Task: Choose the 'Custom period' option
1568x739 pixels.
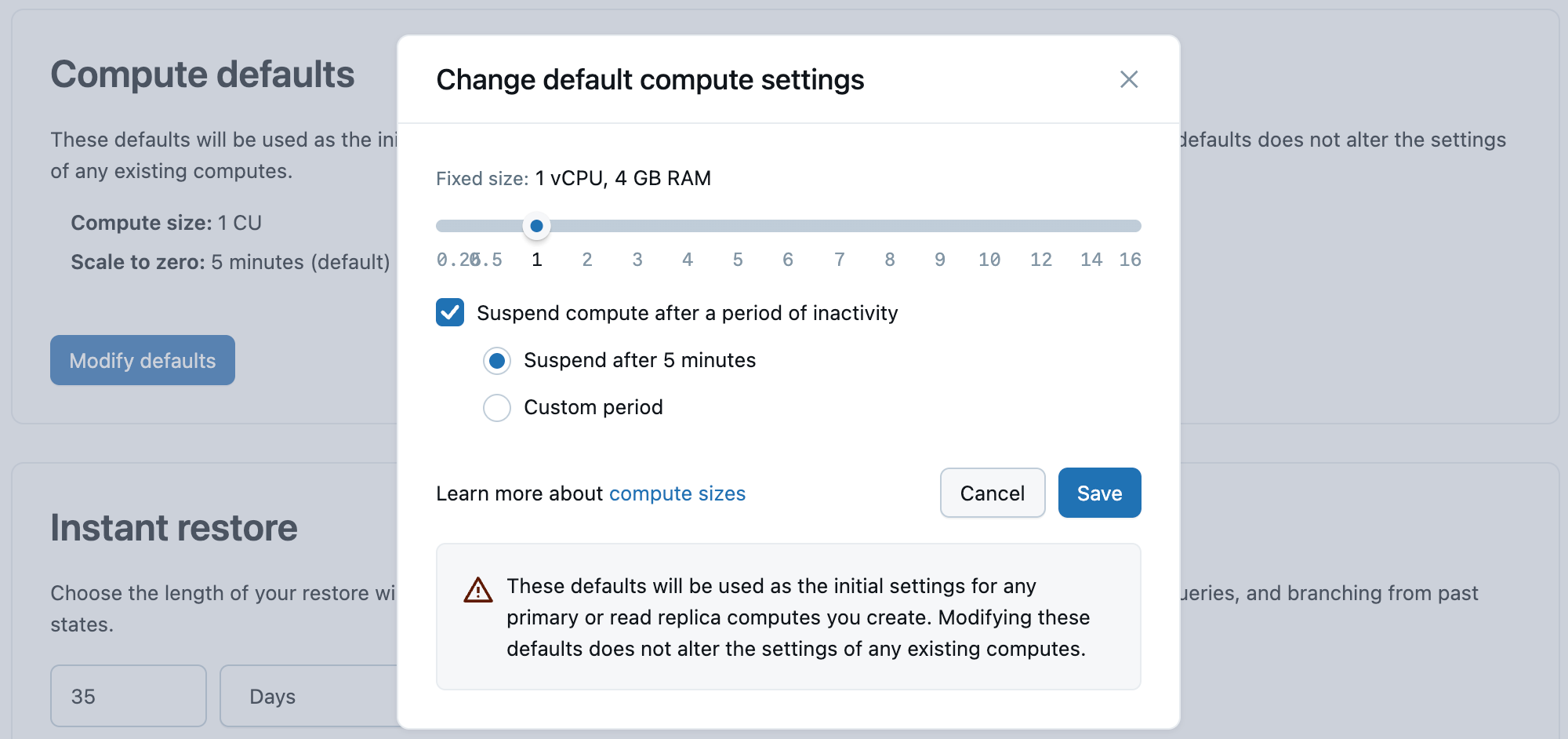Action: [496, 407]
